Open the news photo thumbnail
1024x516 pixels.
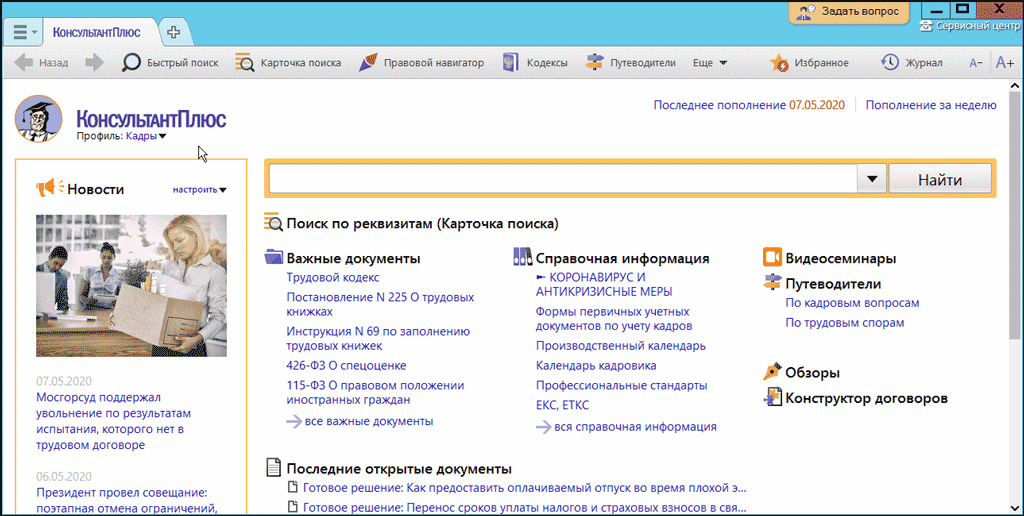131,285
